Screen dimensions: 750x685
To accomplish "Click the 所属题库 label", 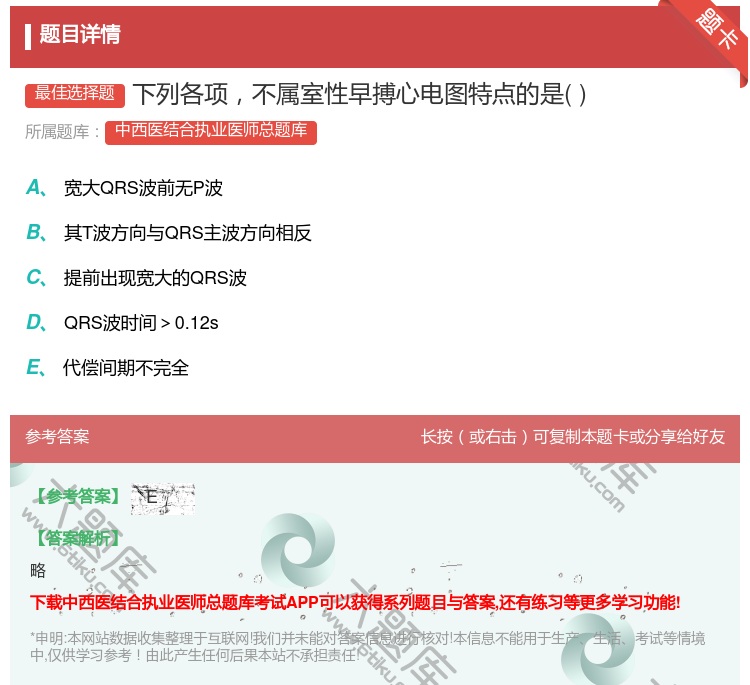I will [62, 132].
